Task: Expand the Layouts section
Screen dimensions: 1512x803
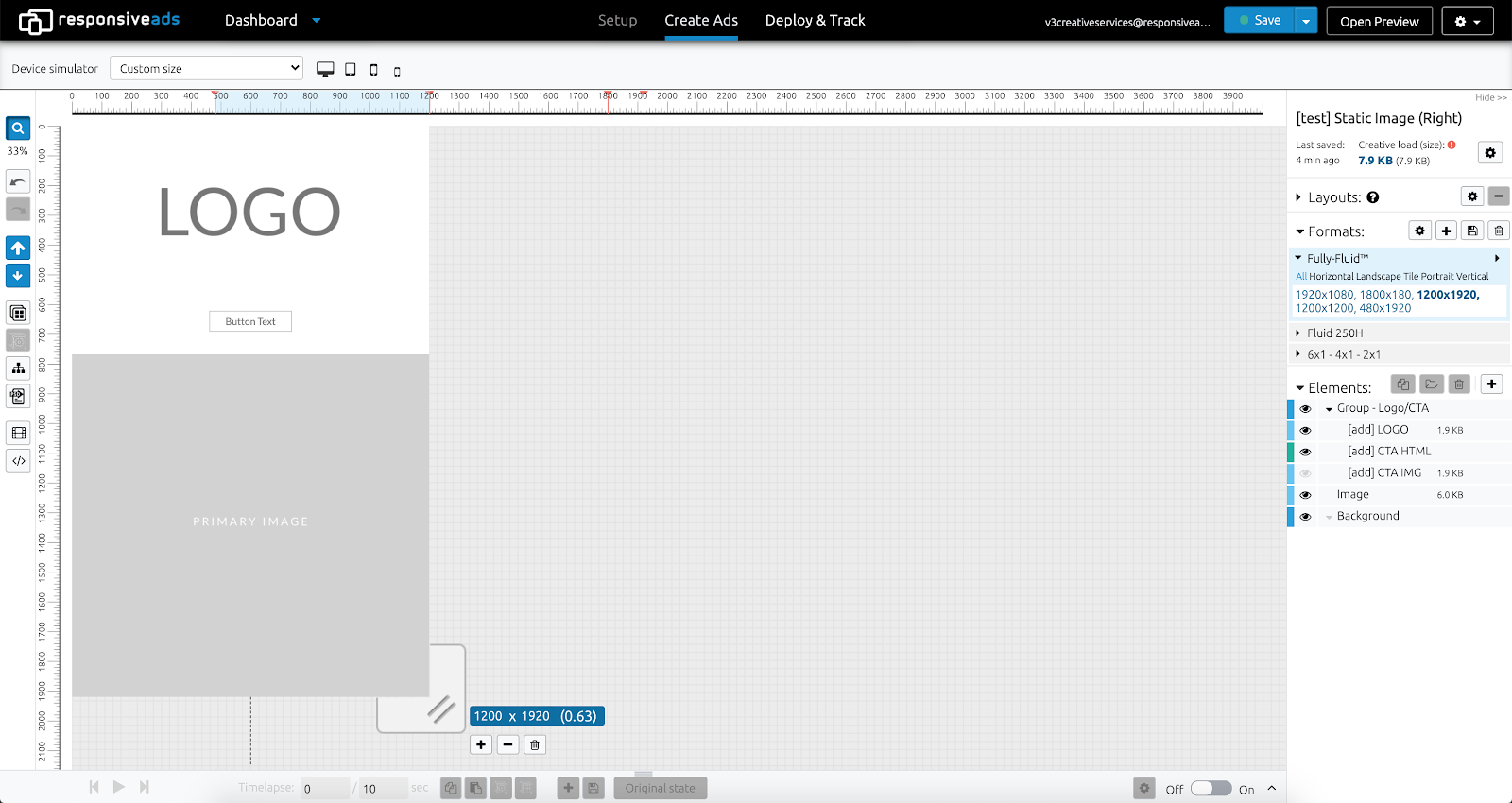Action: 1298,197
